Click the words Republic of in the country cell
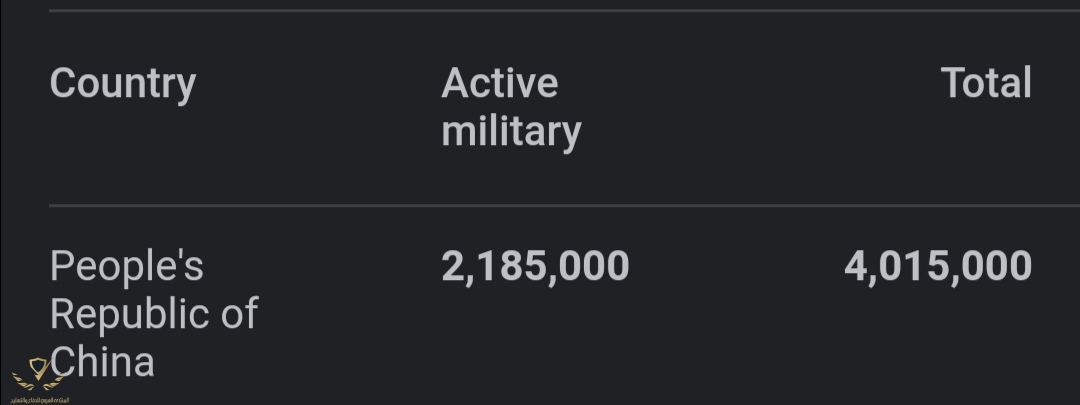 click(x=153, y=313)
